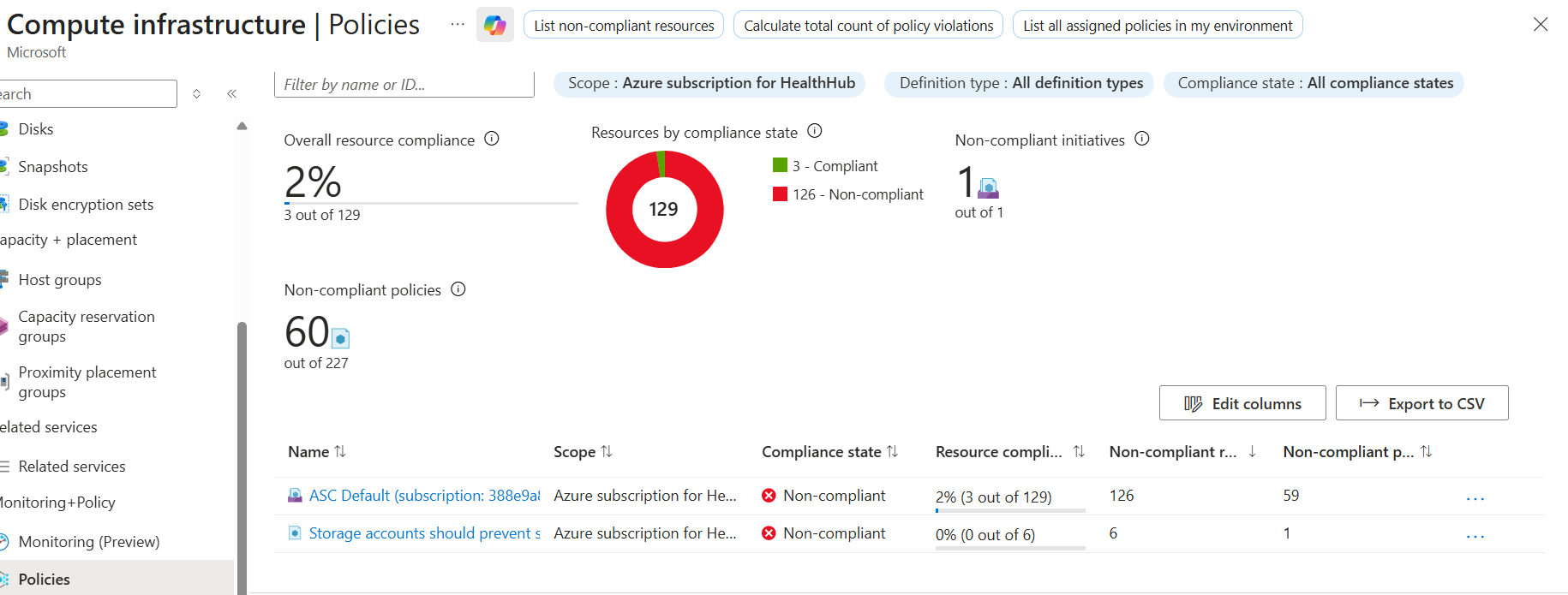Click sidebar scroll up arrow
This screenshot has height=595, width=1568.
(x=242, y=126)
